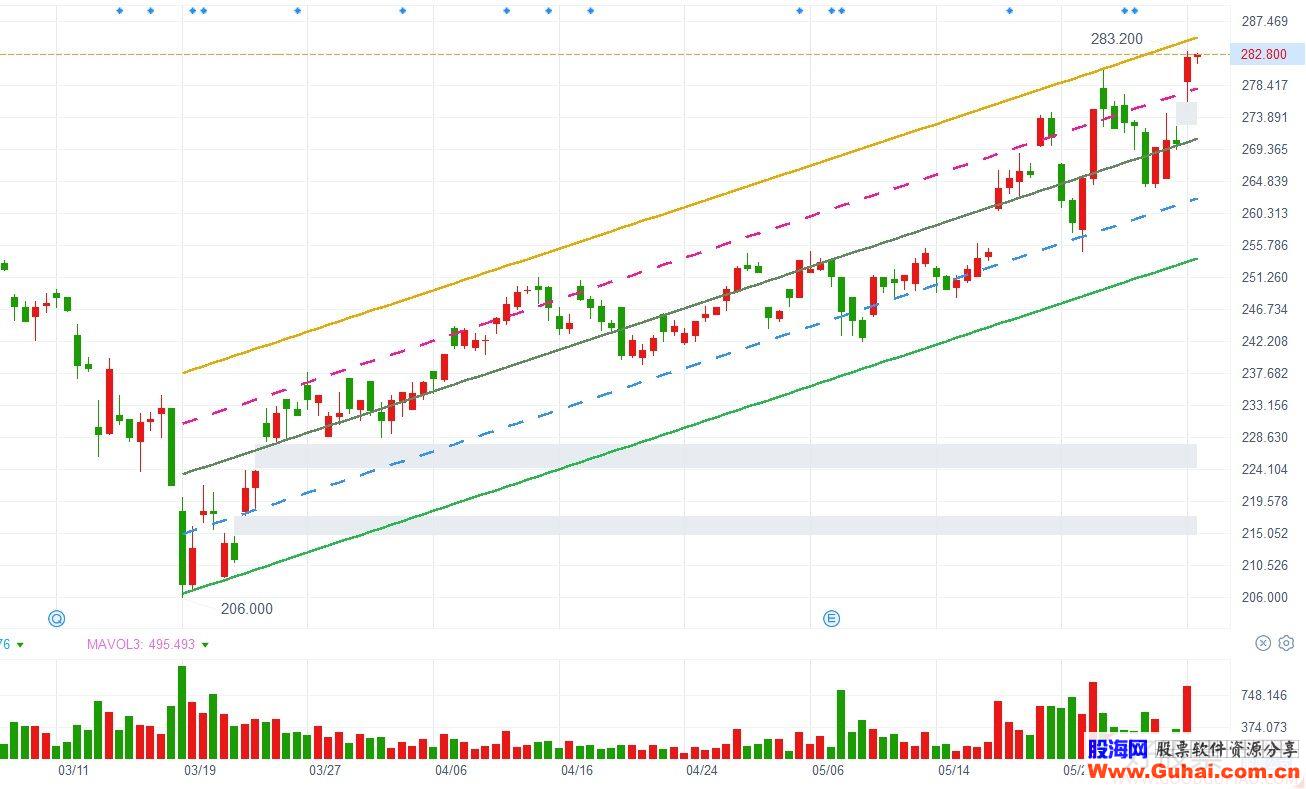Click the 374.073 volume axis label
This screenshot has height=789, width=1306.
[x=1264, y=727]
